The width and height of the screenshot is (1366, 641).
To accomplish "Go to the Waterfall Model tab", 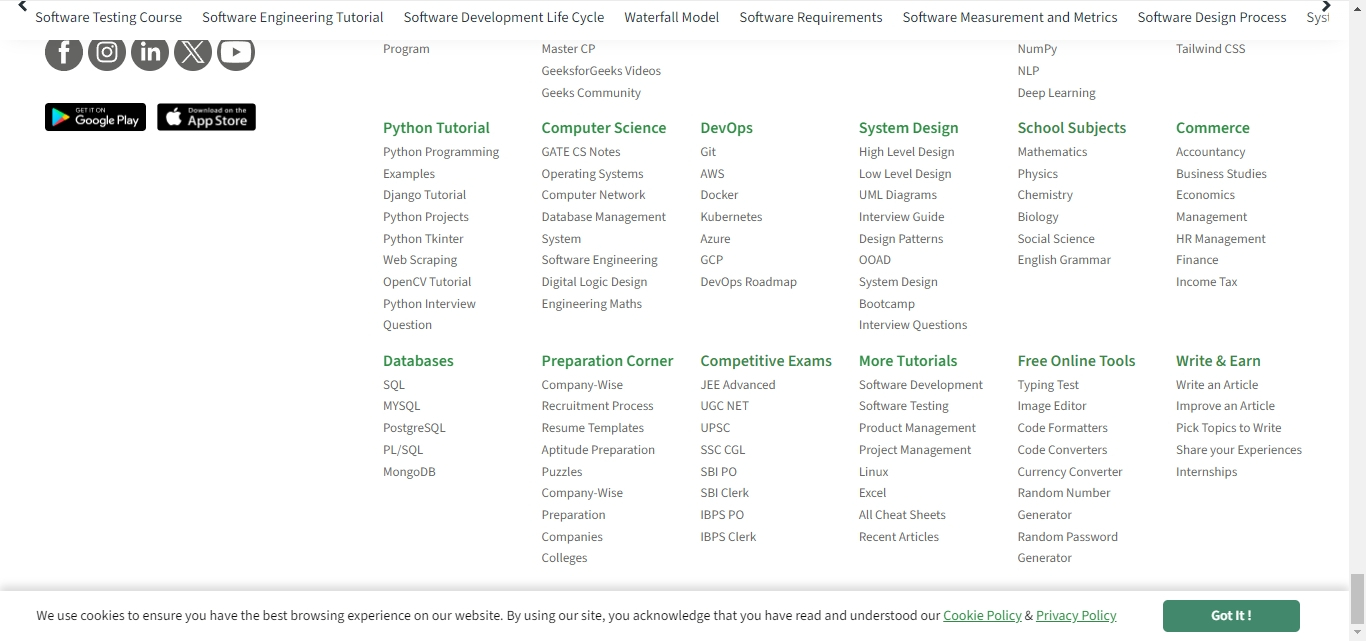I will click(672, 17).
